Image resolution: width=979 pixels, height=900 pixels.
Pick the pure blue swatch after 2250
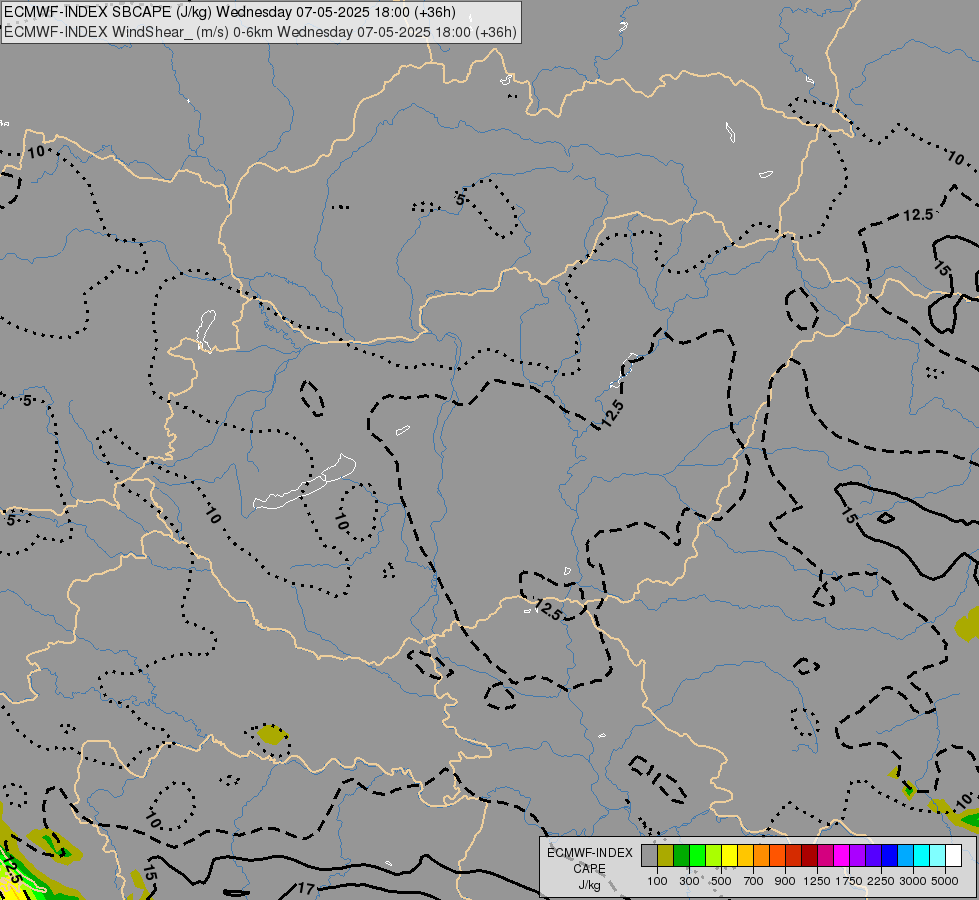(890, 855)
